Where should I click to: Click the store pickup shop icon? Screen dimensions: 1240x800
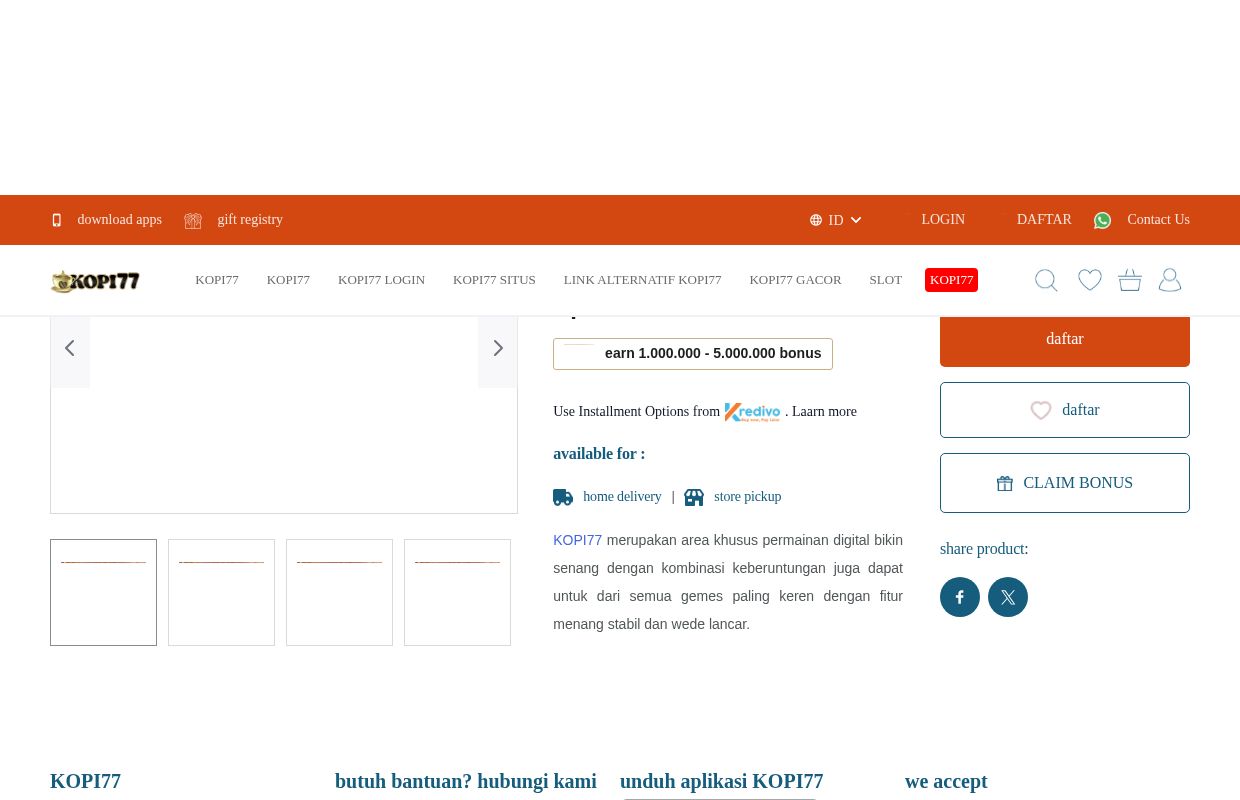(694, 497)
